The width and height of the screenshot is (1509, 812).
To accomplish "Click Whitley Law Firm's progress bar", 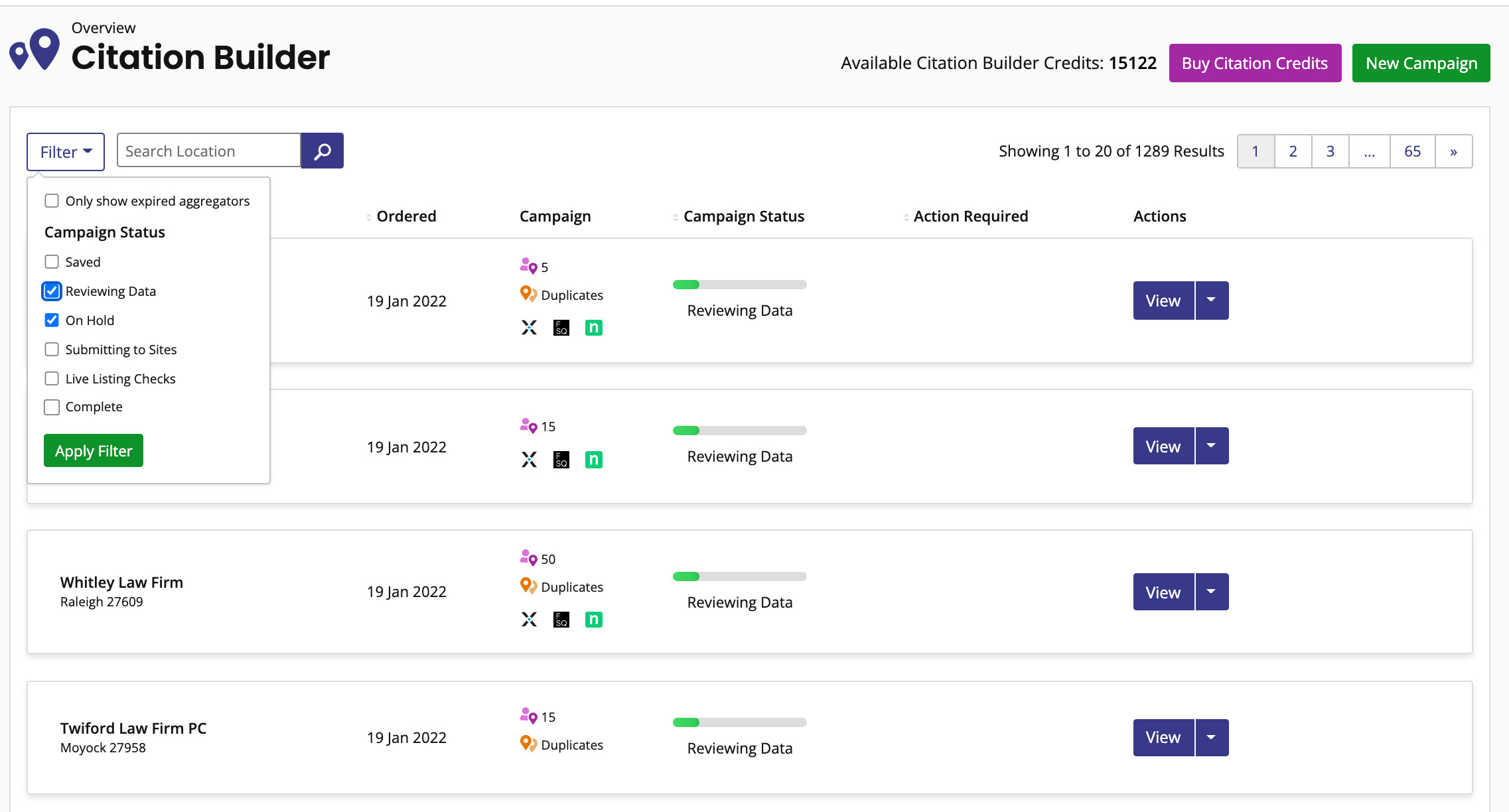I will point(739,576).
